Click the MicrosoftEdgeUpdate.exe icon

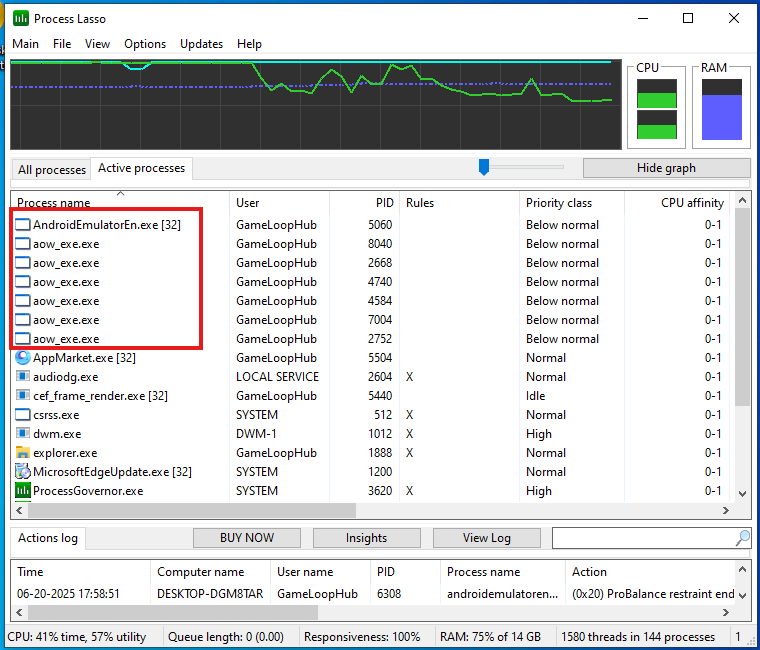[x=23, y=472]
